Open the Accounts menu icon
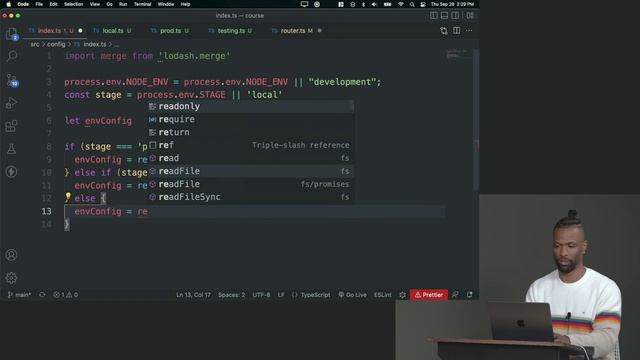The image size is (640, 360). [11, 255]
